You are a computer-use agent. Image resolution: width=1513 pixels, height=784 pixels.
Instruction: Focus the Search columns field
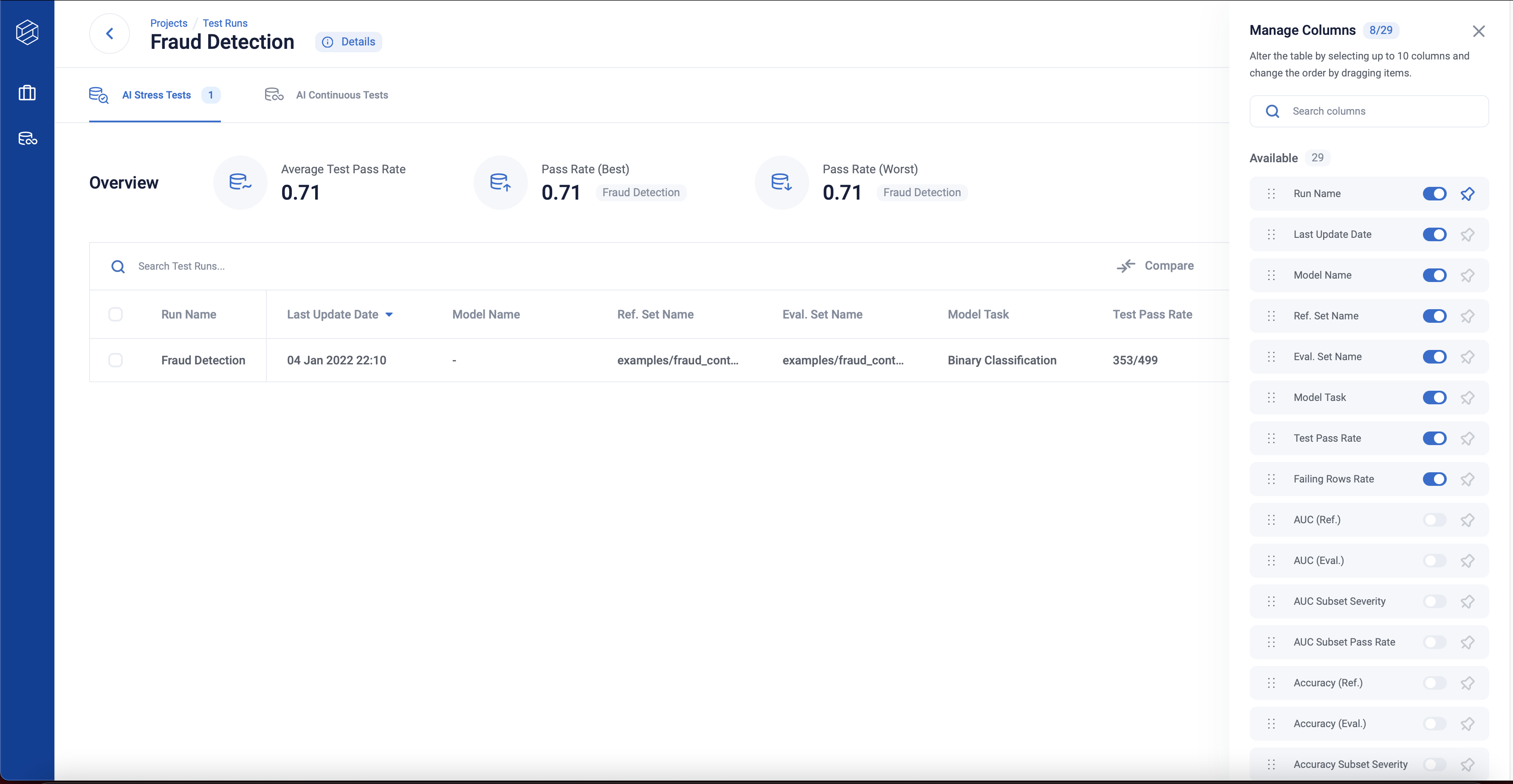[1369, 112]
